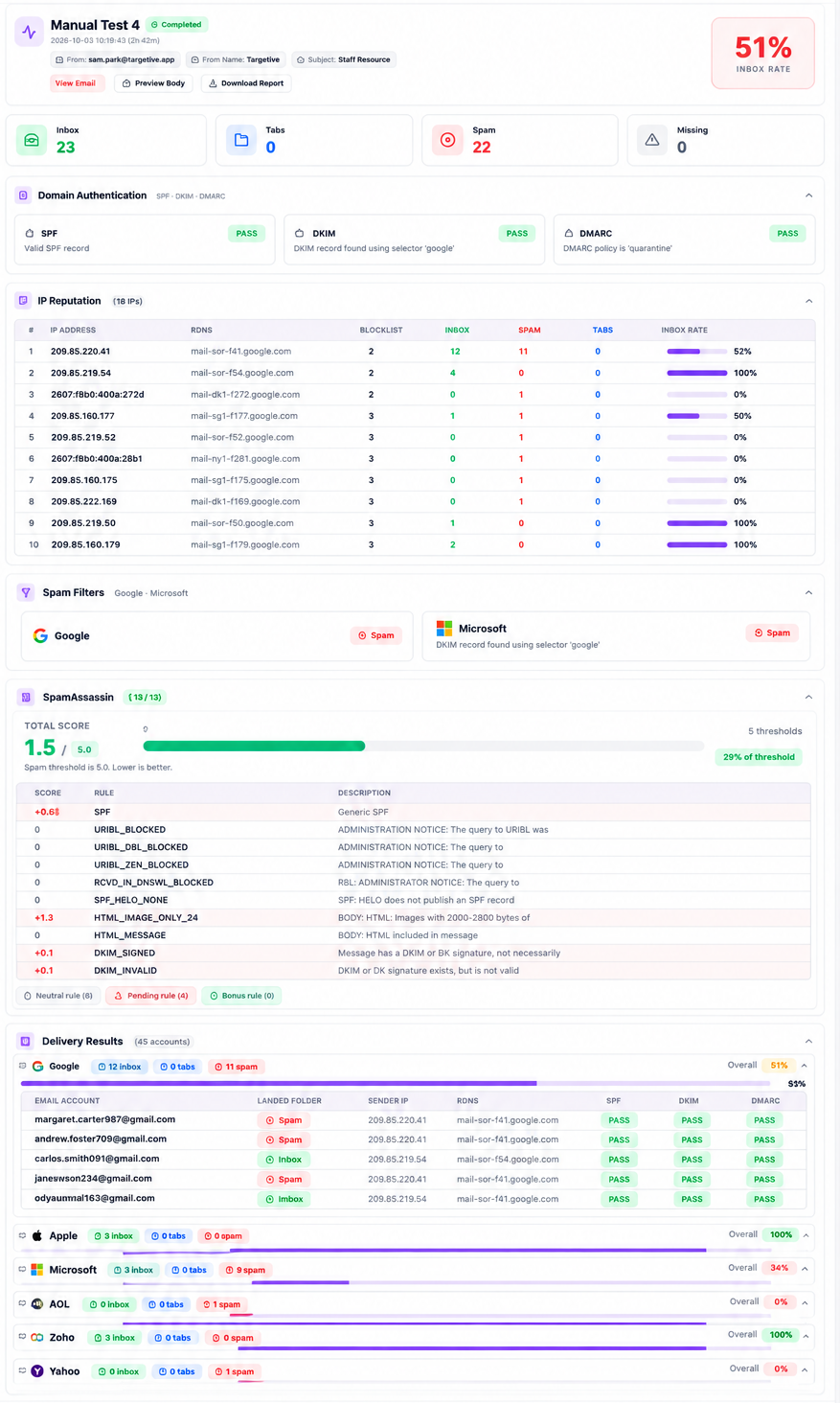This screenshot has height=1403, width=840.
Task: Select the Neutral rule (6) filter
Action: point(58,996)
